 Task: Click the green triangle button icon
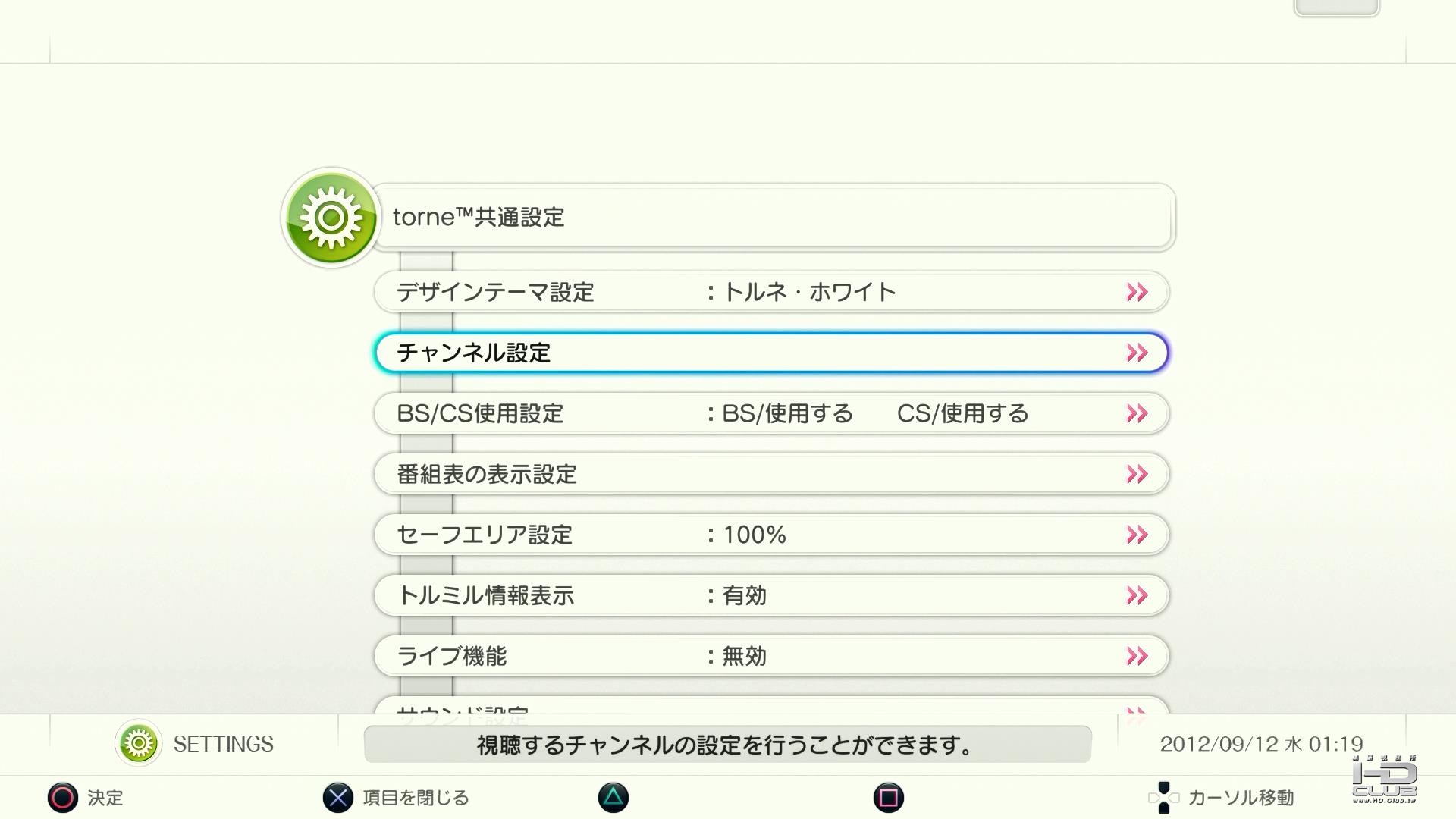613,798
